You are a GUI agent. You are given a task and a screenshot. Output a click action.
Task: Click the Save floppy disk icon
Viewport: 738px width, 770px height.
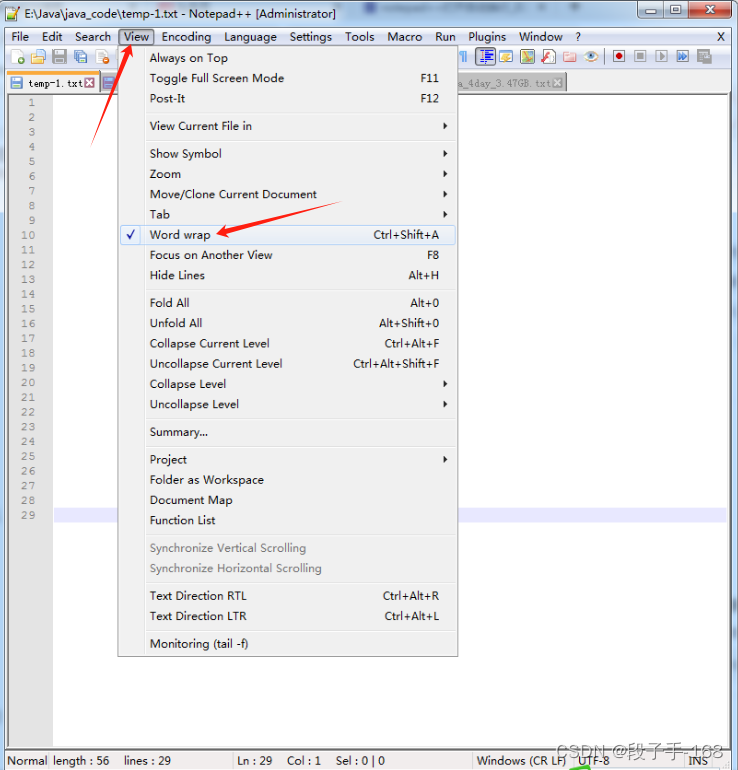coord(59,57)
